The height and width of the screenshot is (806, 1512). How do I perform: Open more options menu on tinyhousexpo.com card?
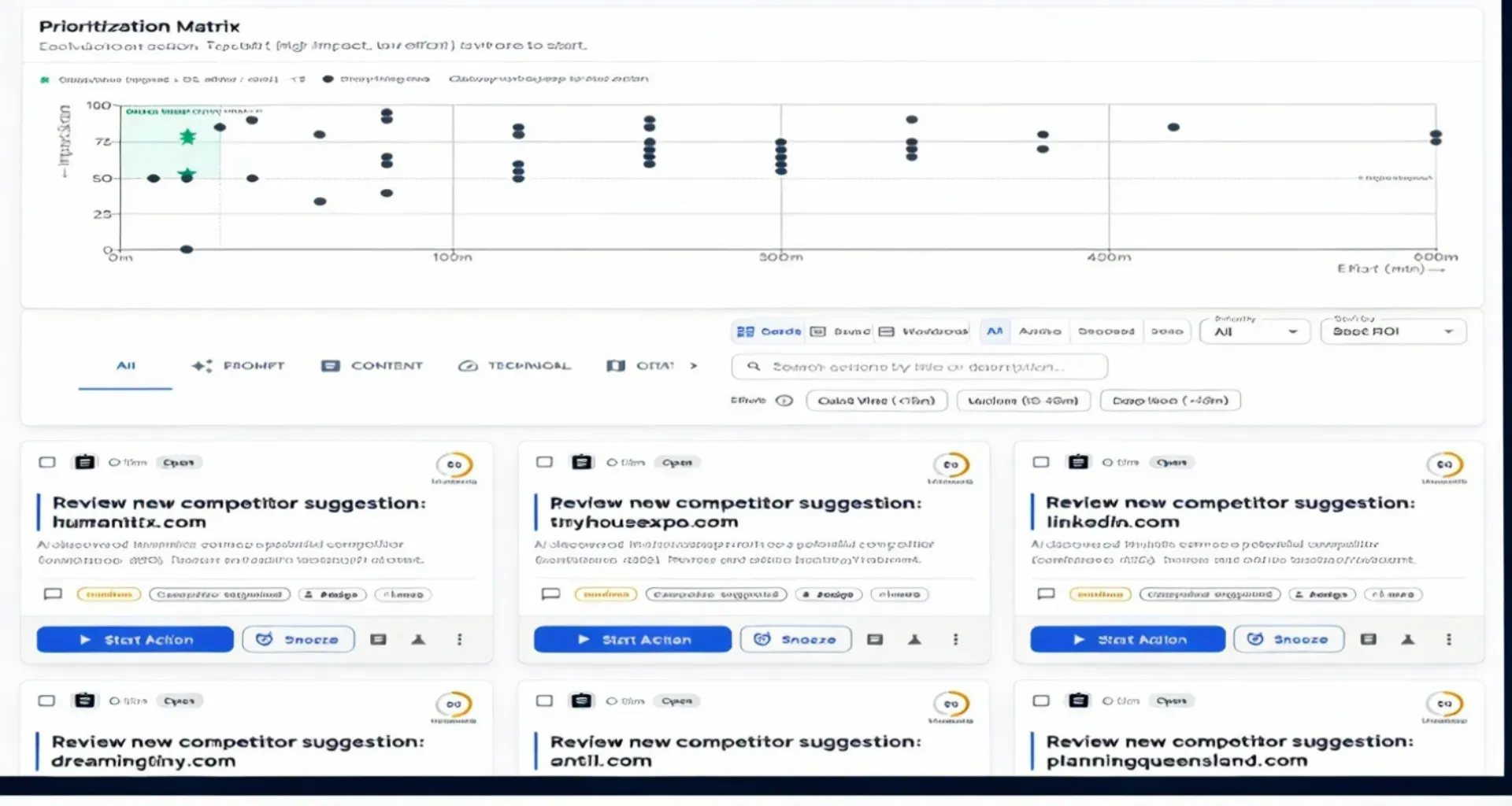pyautogui.click(x=956, y=639)
